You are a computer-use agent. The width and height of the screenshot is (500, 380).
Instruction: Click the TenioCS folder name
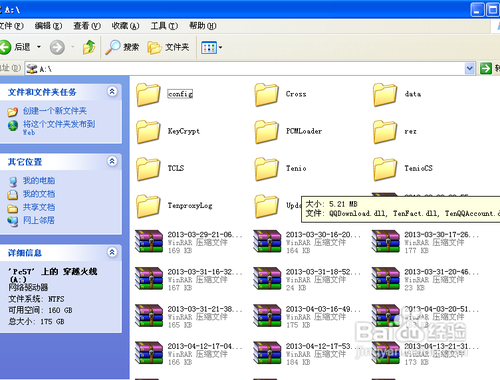click(x=418, y=168)
